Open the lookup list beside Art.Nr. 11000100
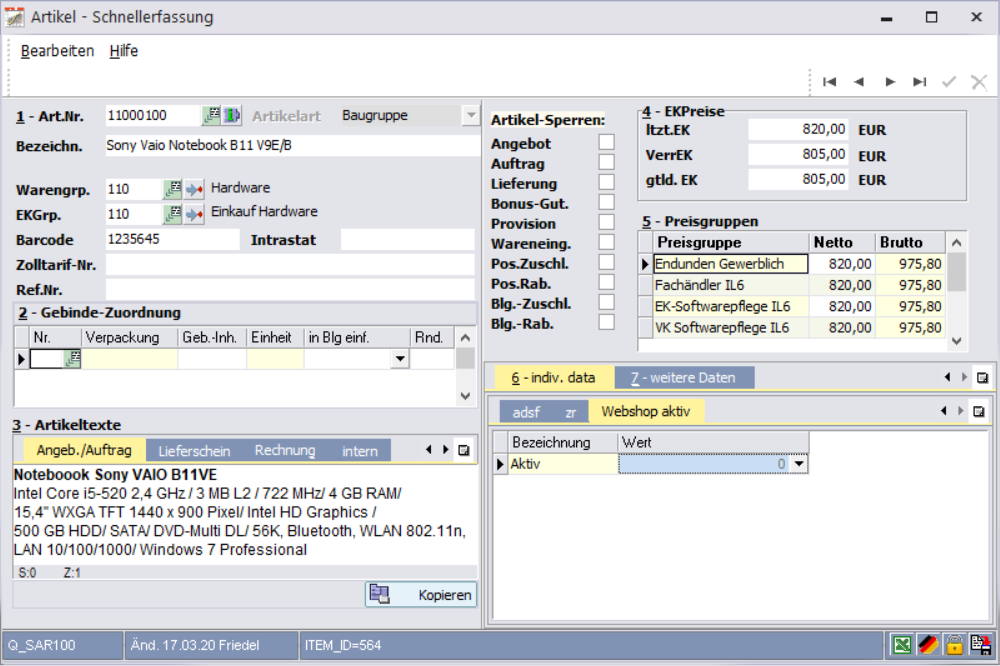1000x666 pixels. point(211,115)
